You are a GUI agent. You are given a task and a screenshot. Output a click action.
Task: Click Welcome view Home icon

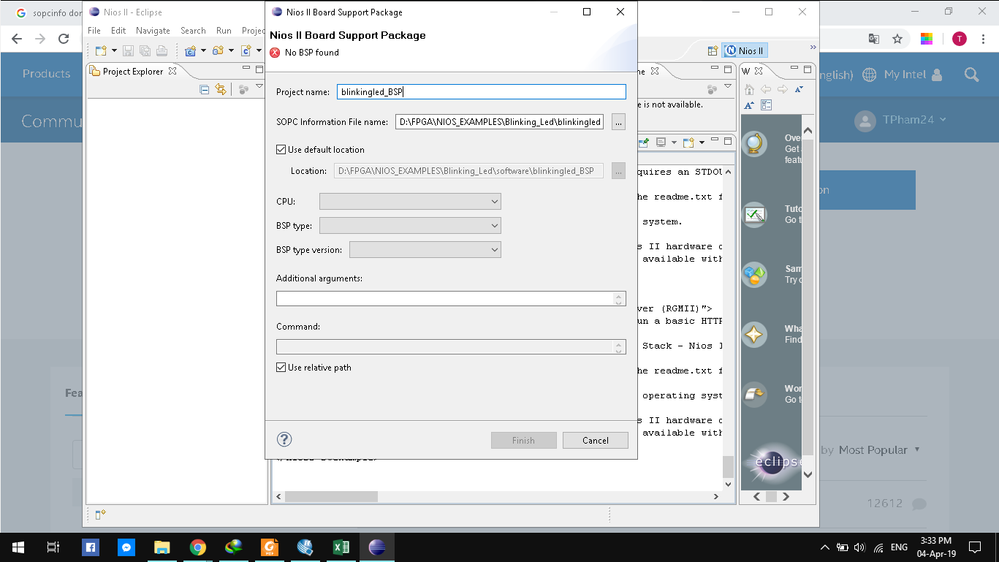749,90
